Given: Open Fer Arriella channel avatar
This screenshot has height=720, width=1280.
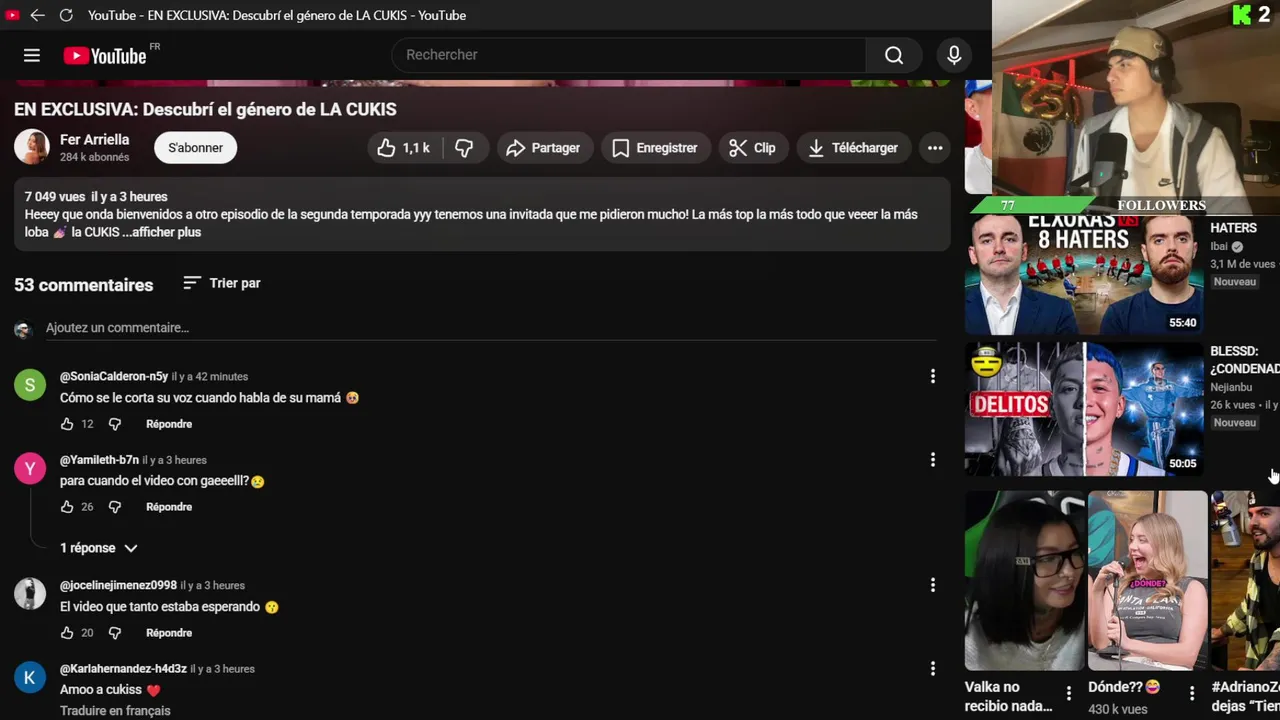Looking at the screenshot, I should (32, 147).
